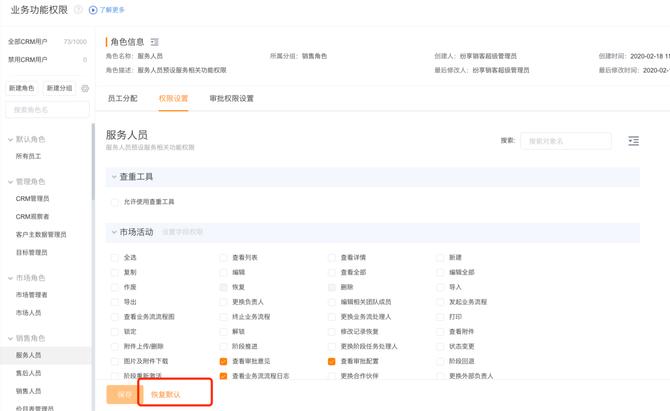Click the help question mark icon beside 业务功能权限
670x411 pixels.
[x=78, y=10]
